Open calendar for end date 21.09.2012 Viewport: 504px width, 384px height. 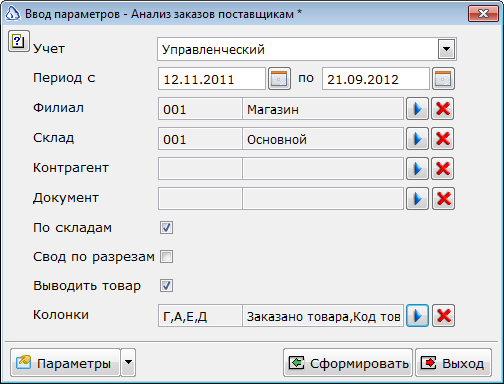[x=443, y=79]
